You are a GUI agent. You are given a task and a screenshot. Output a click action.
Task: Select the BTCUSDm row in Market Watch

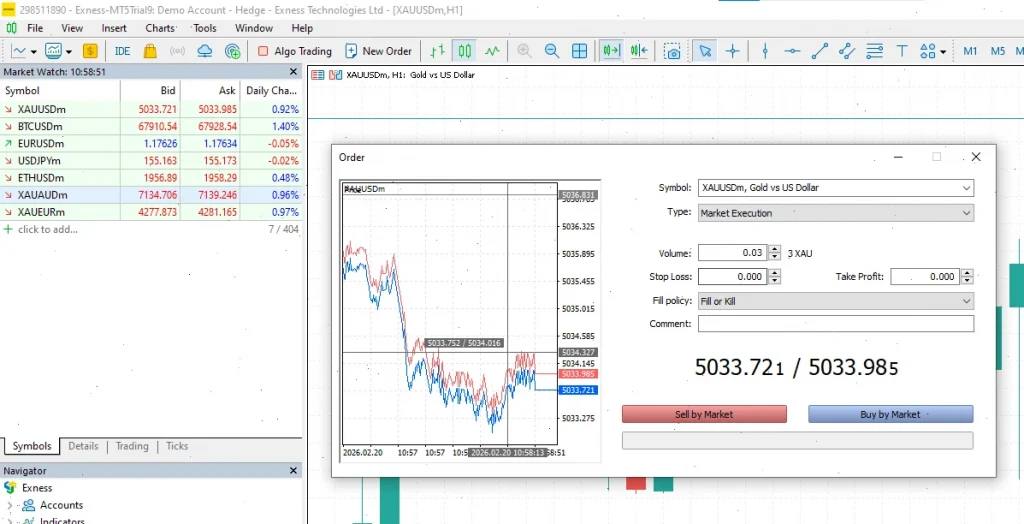point(151,127)
